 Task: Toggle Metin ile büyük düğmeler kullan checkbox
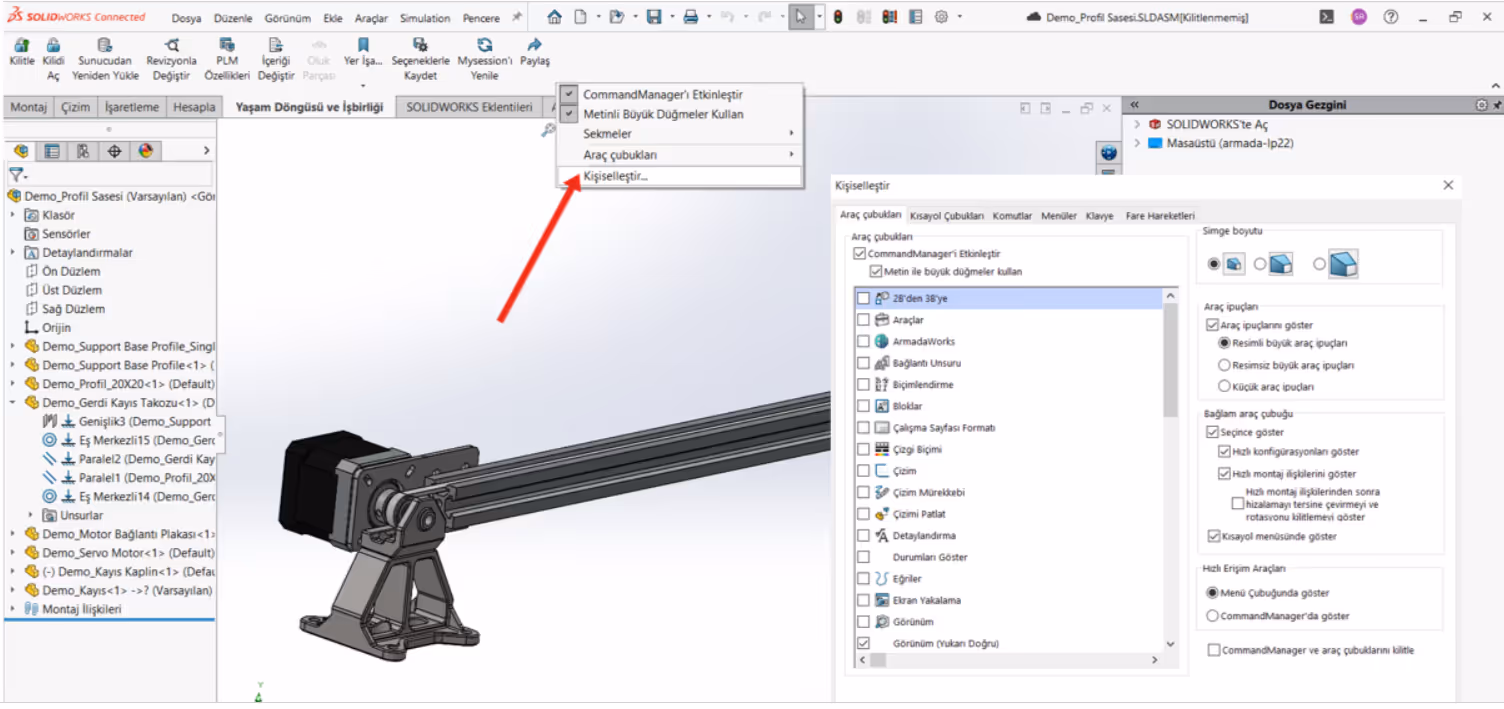(x=876, y=271)
